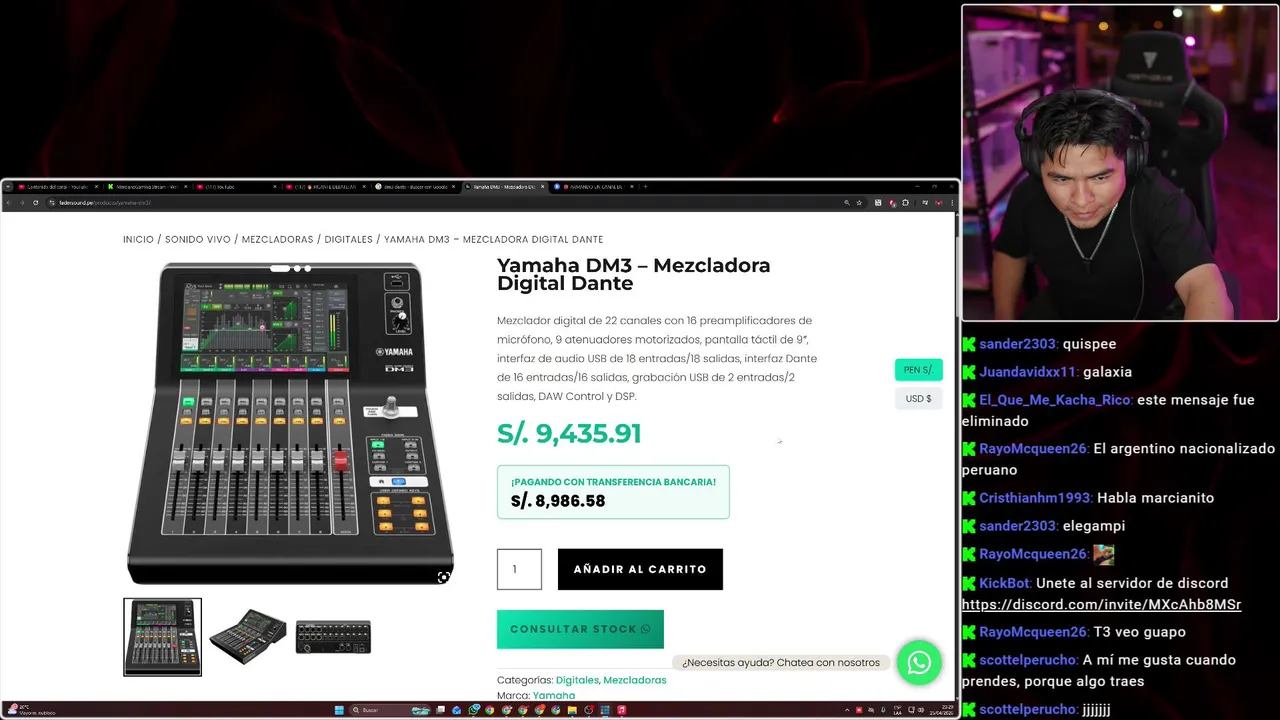Switch currency to USD $
The height and width of the screenshot is (720, 1280).
click(918, 398)
